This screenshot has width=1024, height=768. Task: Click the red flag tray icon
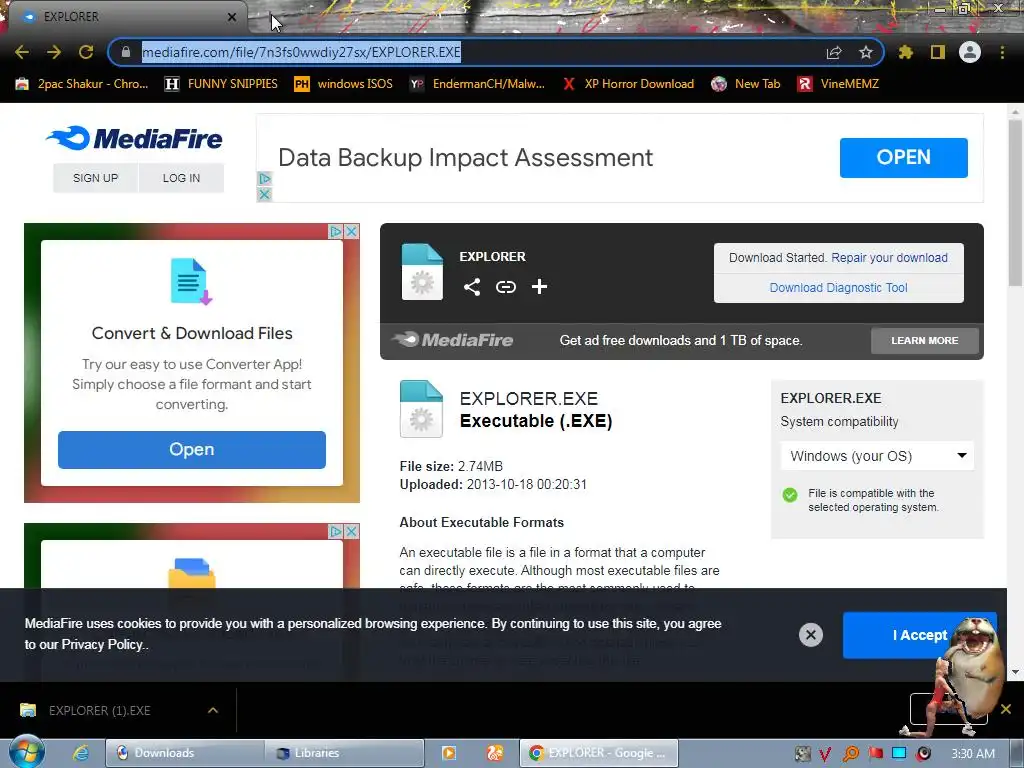click(x=875, y=754)
